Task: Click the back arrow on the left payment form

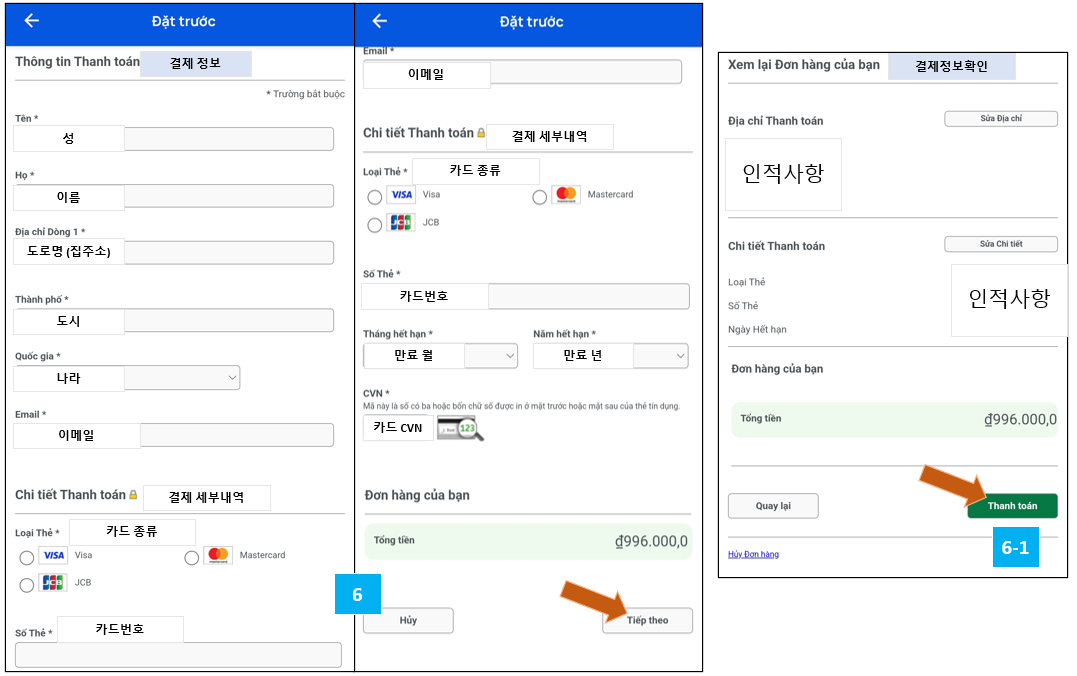Action: (28, 21)
